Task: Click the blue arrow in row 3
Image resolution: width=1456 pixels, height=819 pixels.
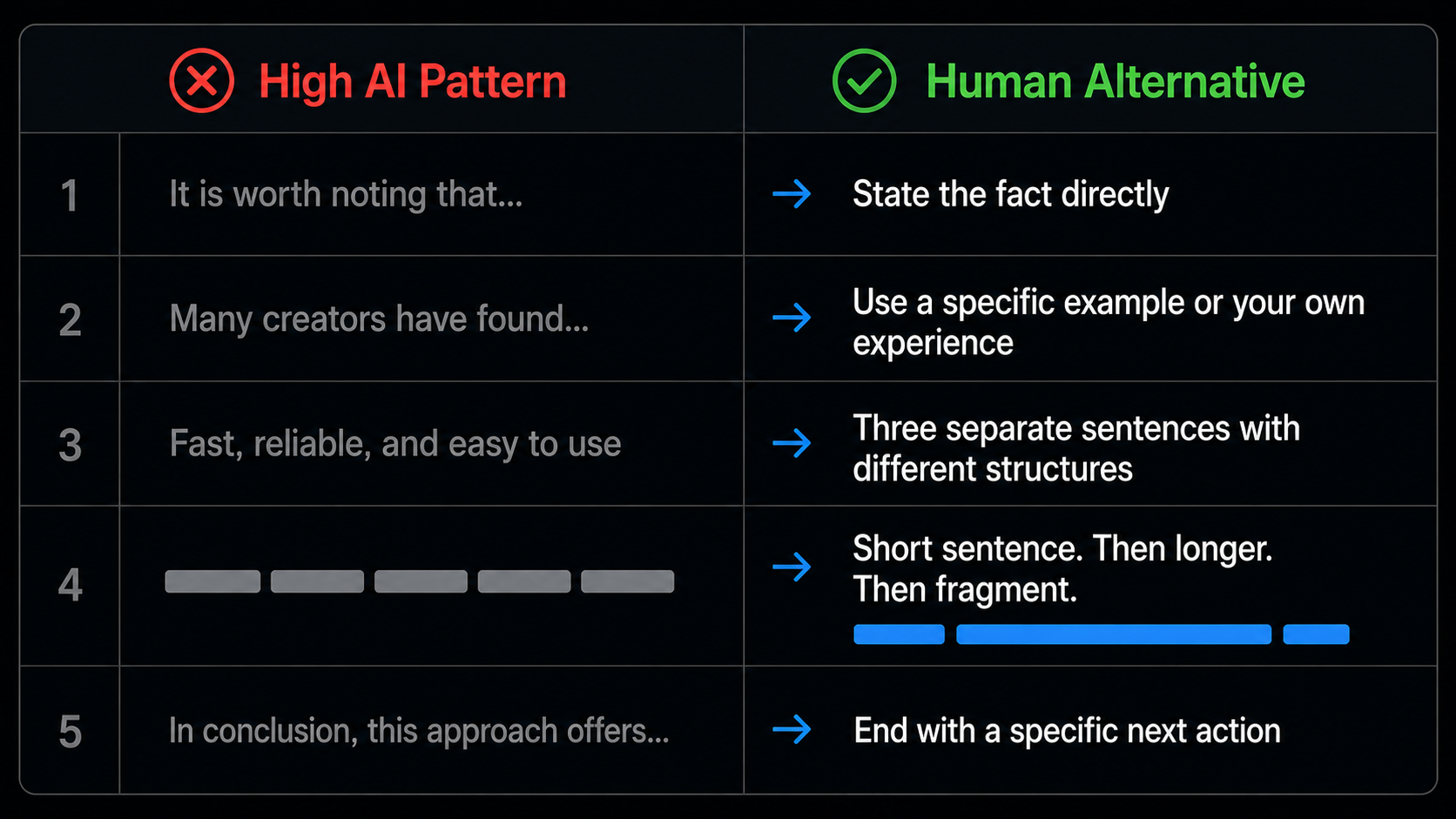Action: click(x=792, y=443)
